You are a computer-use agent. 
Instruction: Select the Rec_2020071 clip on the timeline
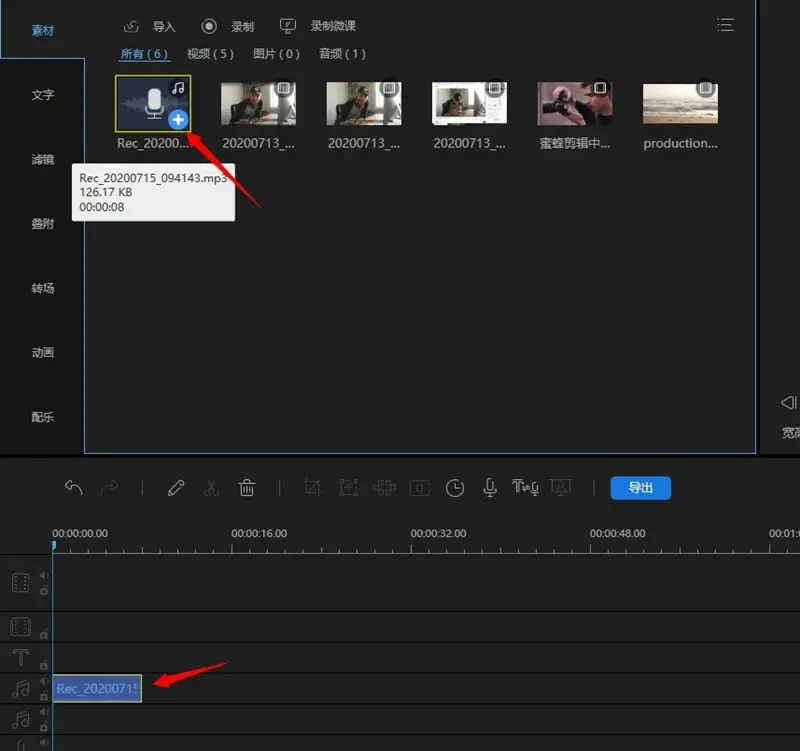[97, 688]
